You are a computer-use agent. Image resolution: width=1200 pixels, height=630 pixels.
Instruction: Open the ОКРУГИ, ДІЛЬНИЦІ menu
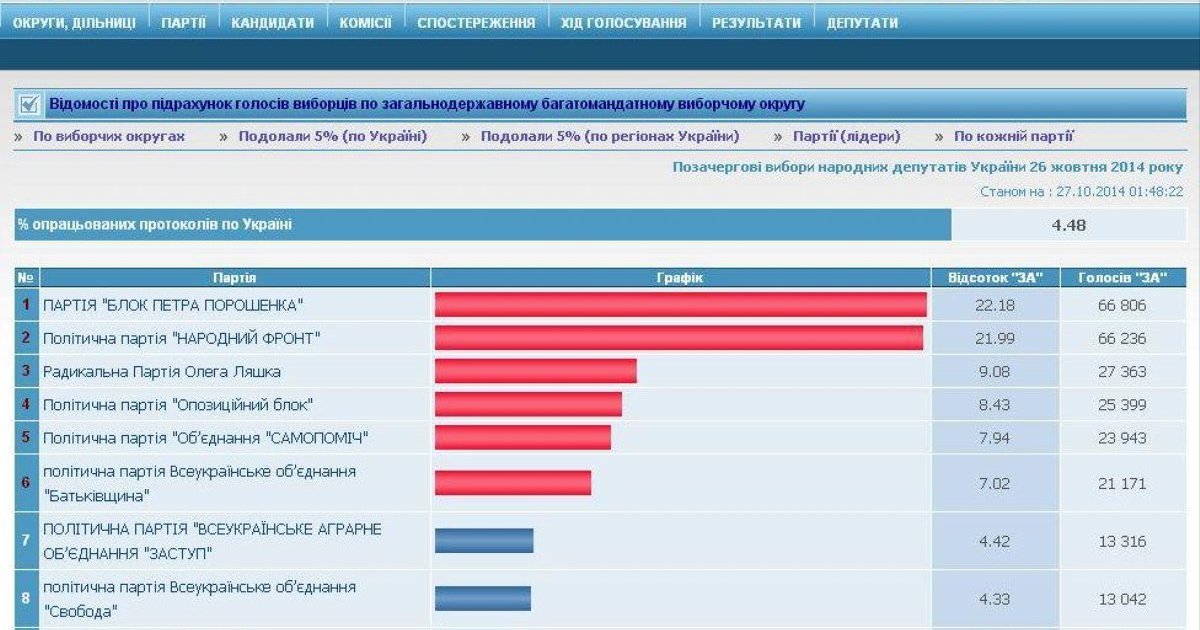click(x=74, y=22)
